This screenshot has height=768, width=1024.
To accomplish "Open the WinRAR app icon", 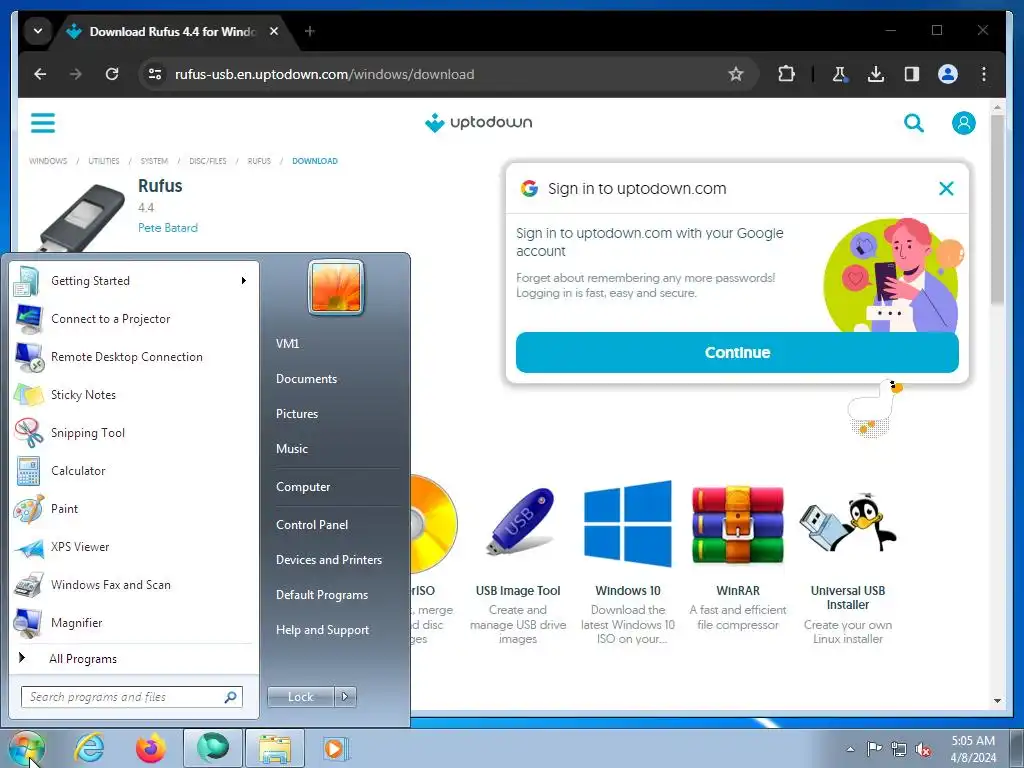I will pos(737,526).
